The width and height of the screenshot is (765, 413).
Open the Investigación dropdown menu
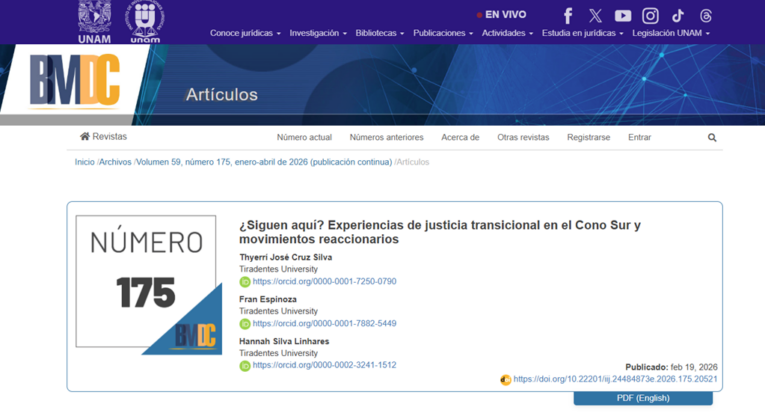(318, 33)
